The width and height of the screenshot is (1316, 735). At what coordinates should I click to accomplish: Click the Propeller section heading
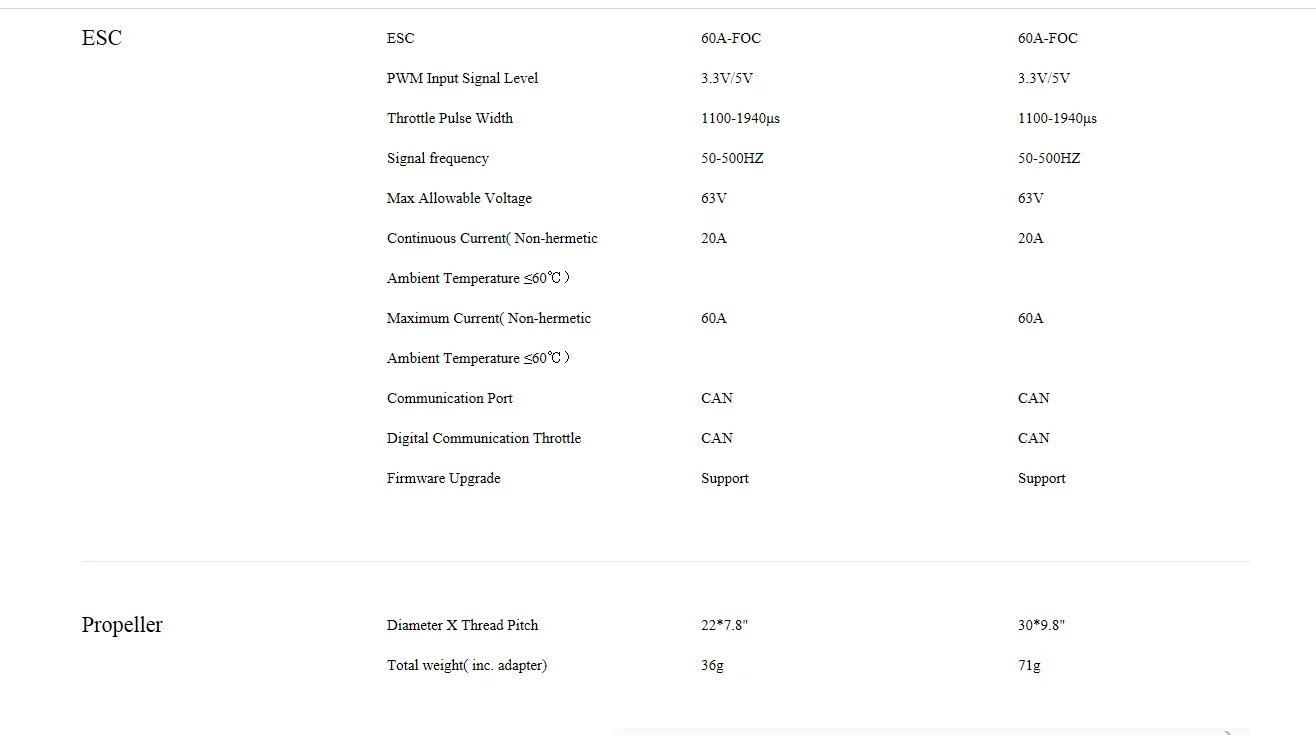(x=122, y=625)
